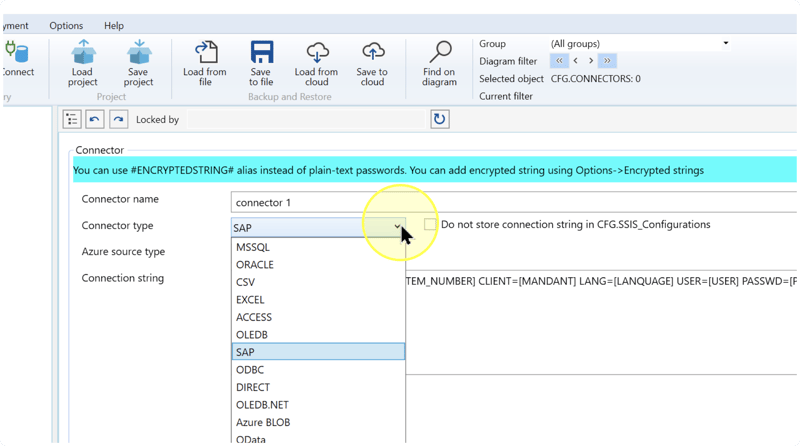Click the Save project icon

[138, 63]
